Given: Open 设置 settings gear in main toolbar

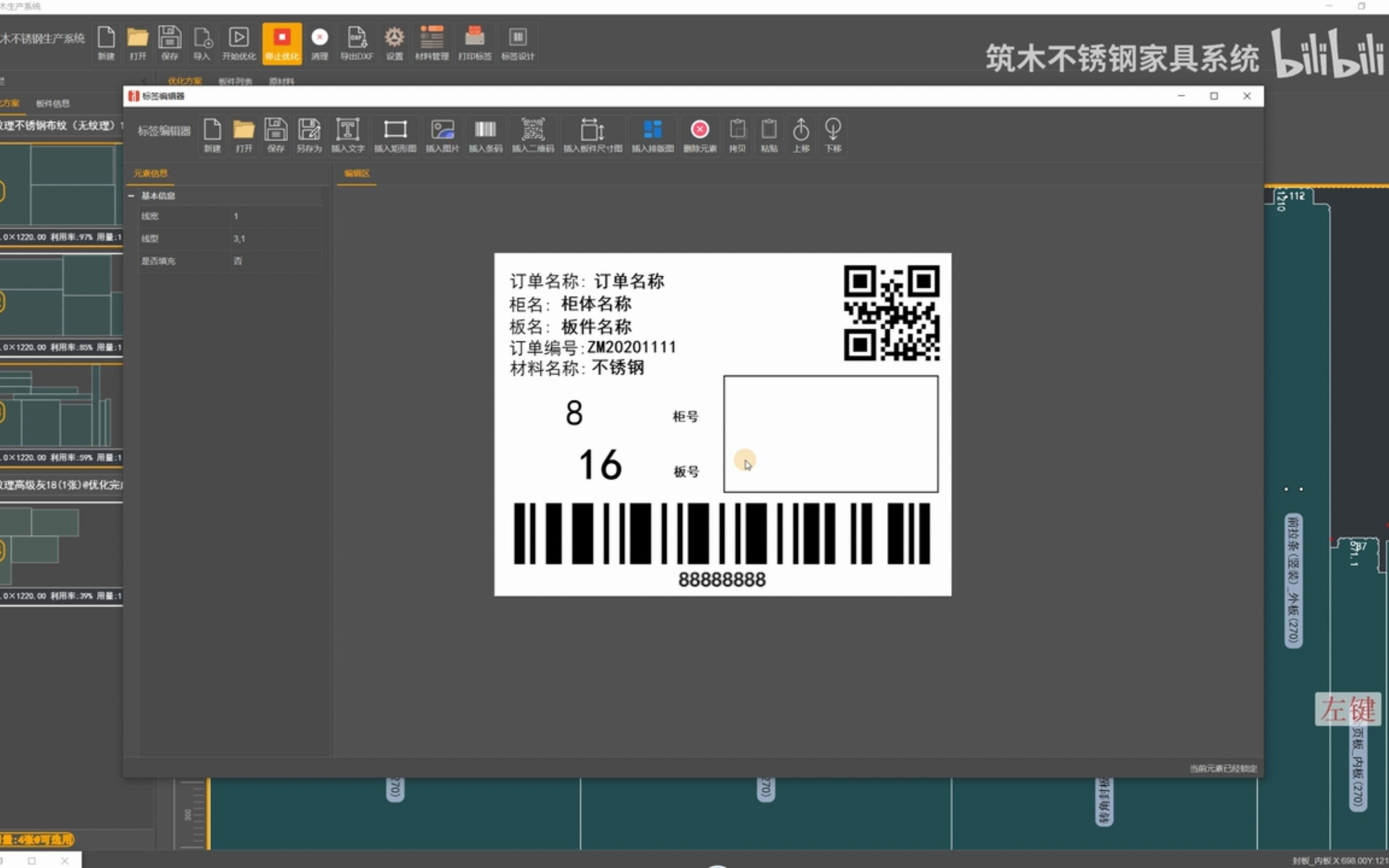Looking at the screenshot, I should (394, 43).
